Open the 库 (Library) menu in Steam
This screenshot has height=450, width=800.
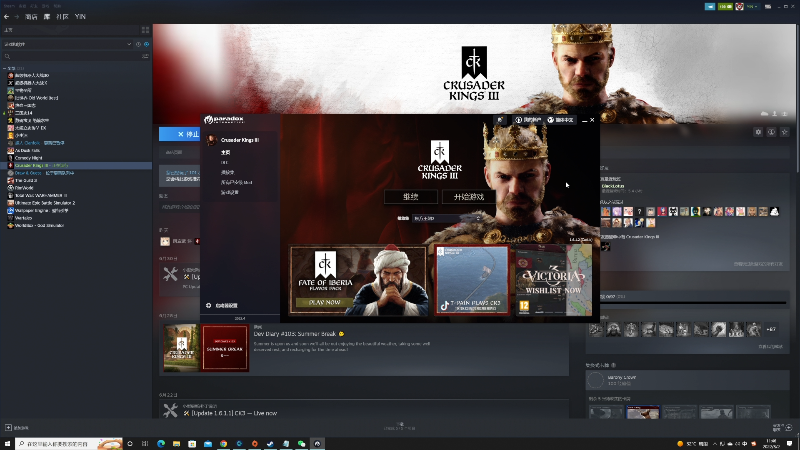(47, 17)
